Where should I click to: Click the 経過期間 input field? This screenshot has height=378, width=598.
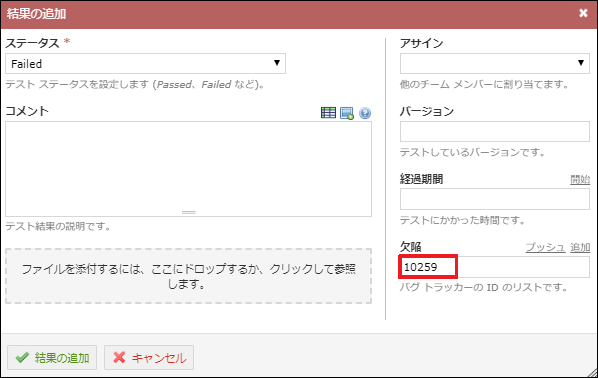pyautogui.click(x=495, y=199)
